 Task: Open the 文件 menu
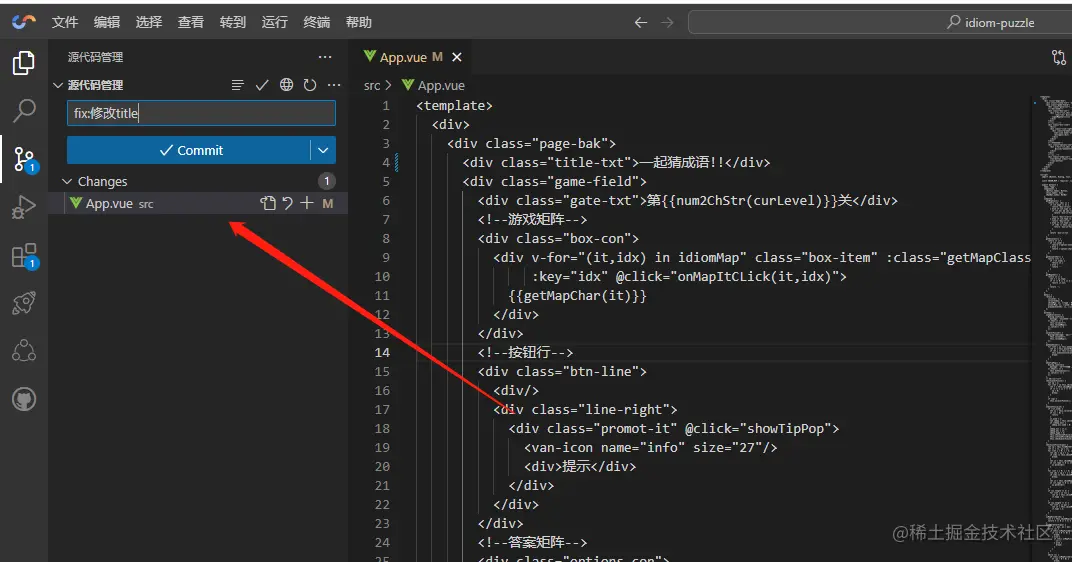point(65,23)
